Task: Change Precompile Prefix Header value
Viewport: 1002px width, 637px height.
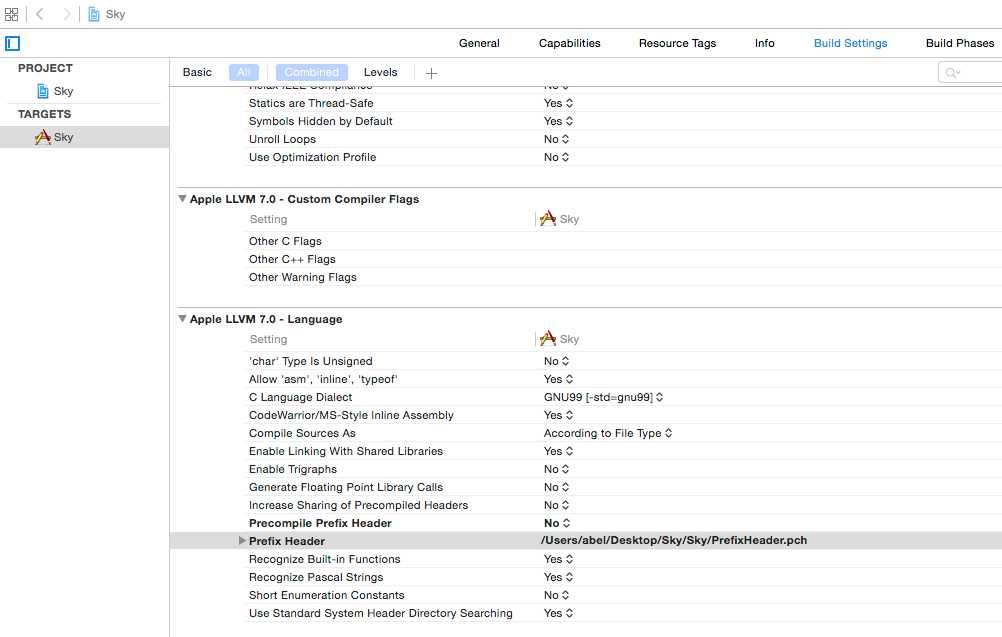Action: 557,523
